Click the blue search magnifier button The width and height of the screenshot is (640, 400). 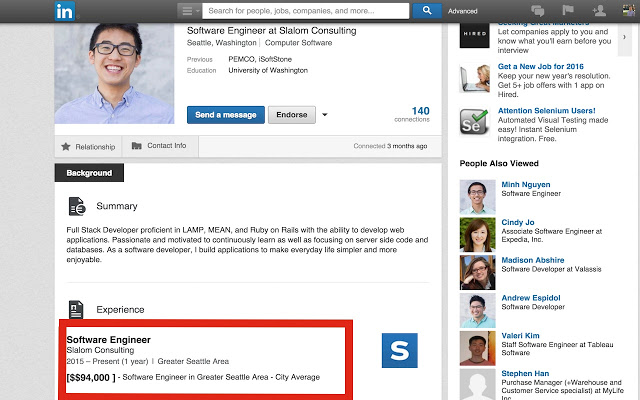tap(427, 11)
